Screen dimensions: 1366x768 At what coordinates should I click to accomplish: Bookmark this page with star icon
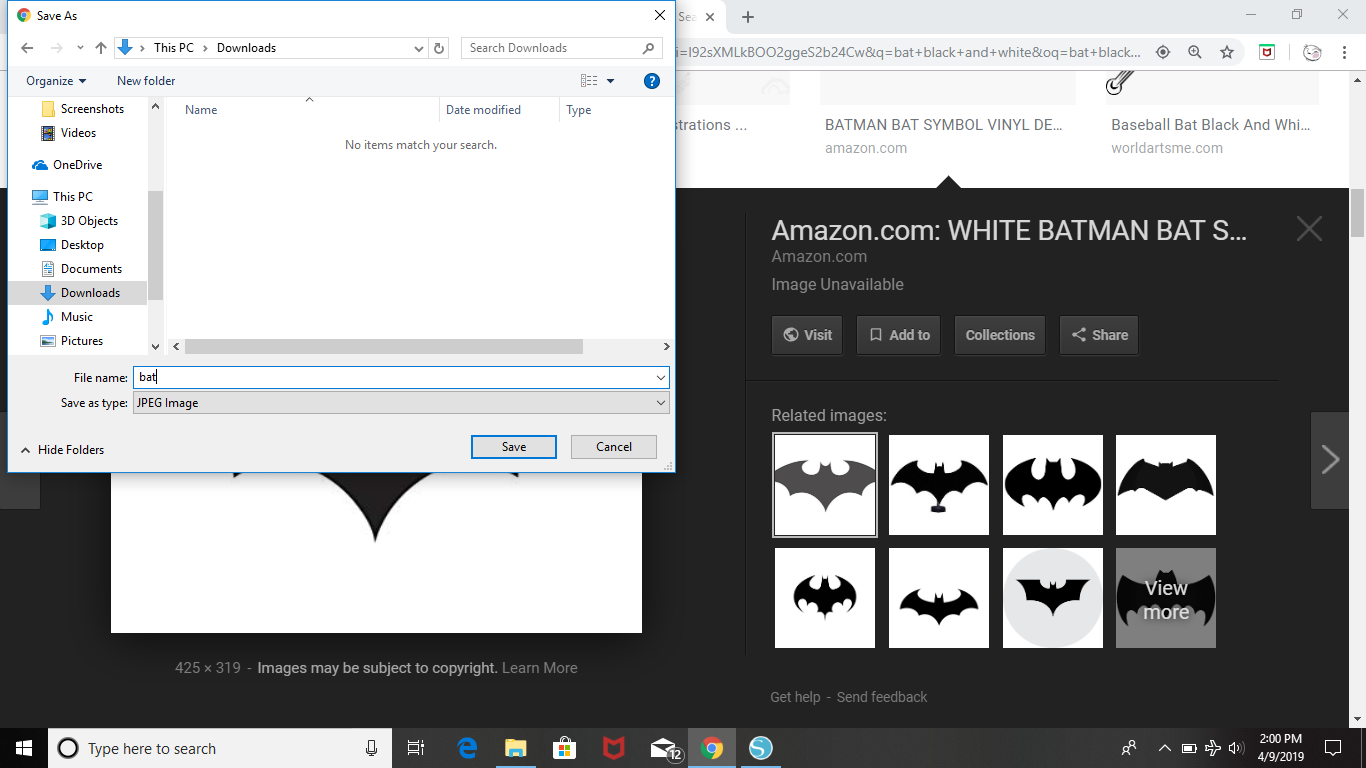[x=1227, y=52]
